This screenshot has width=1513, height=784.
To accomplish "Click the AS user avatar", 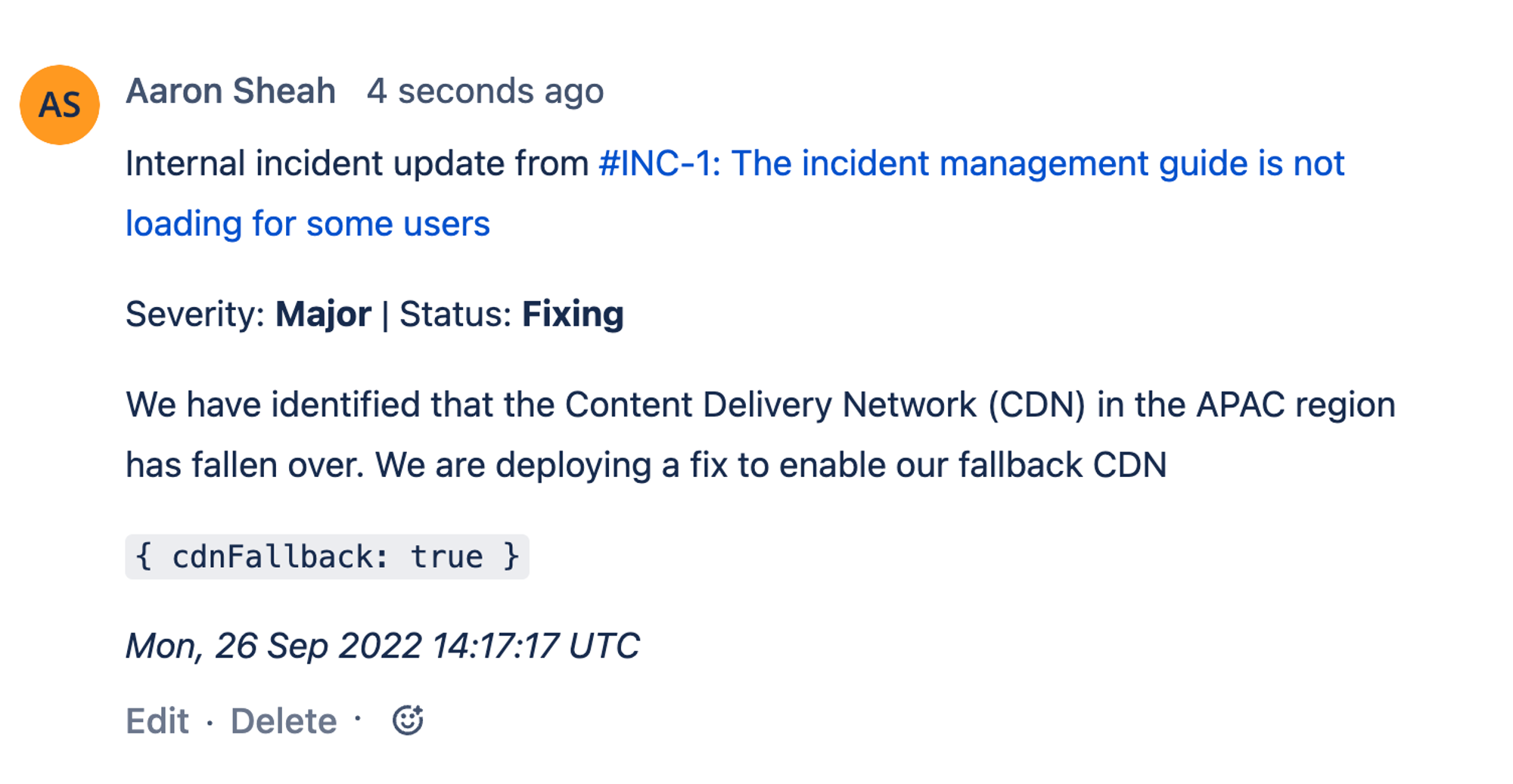I will pyautogui.click(x=60, y=104).
